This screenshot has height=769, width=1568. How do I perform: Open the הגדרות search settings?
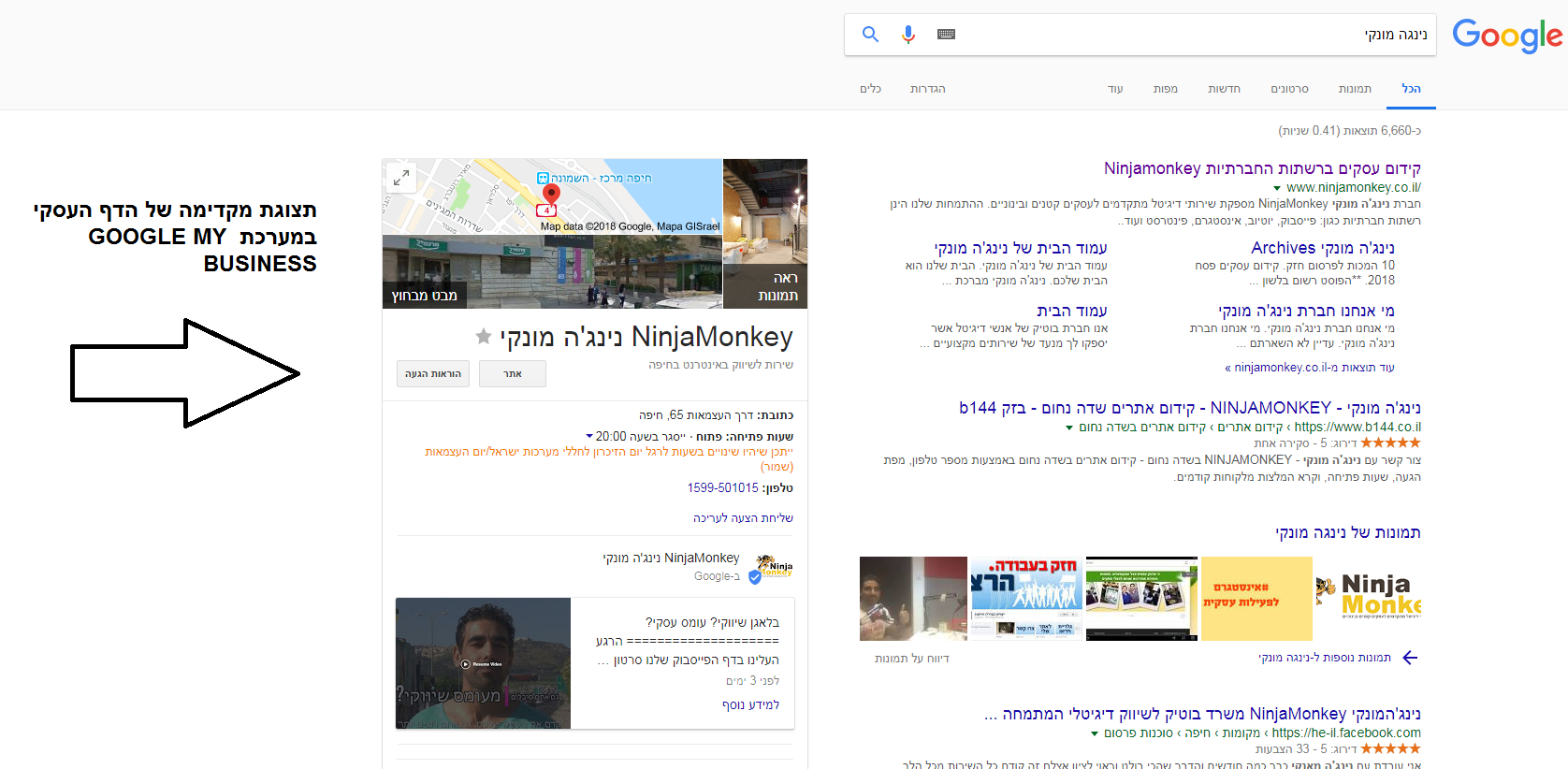tap(927, 89)
